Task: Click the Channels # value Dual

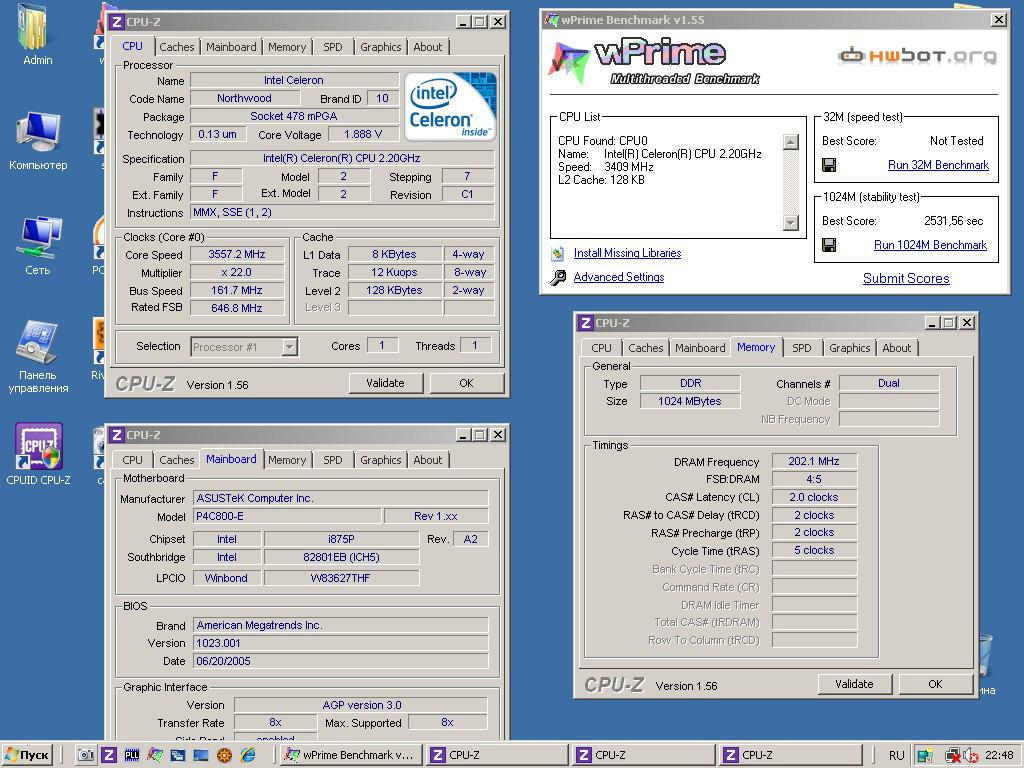Action: click(x=889, y=383)
